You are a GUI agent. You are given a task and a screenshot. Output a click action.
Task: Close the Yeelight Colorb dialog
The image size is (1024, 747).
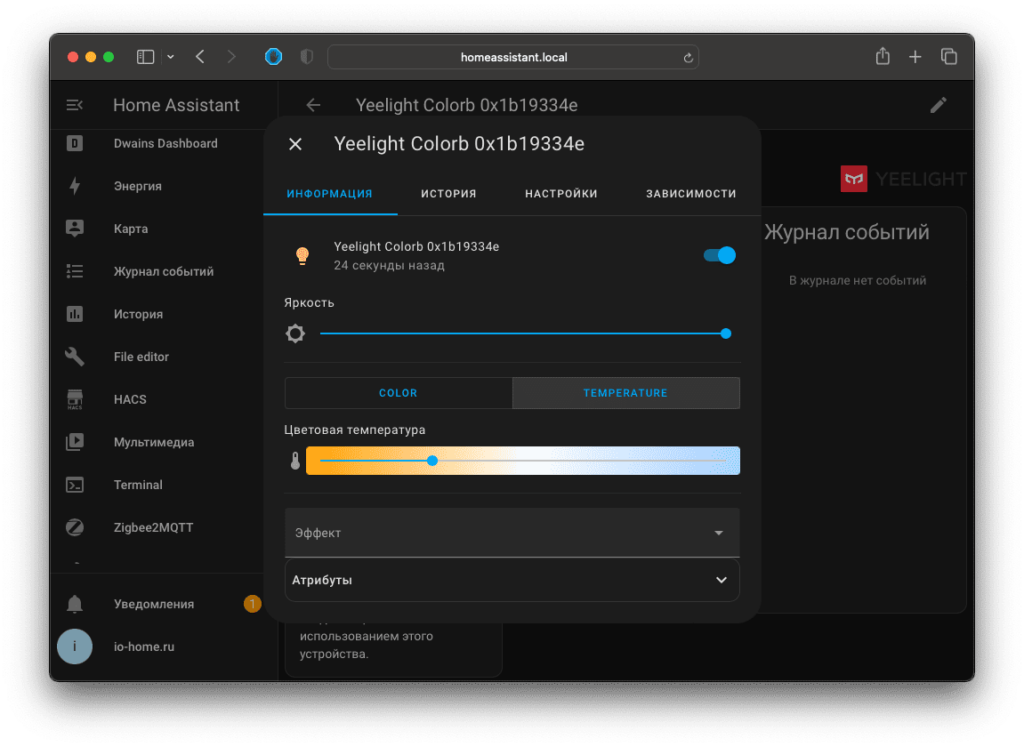pyautogui.click(x=295, y=144)
